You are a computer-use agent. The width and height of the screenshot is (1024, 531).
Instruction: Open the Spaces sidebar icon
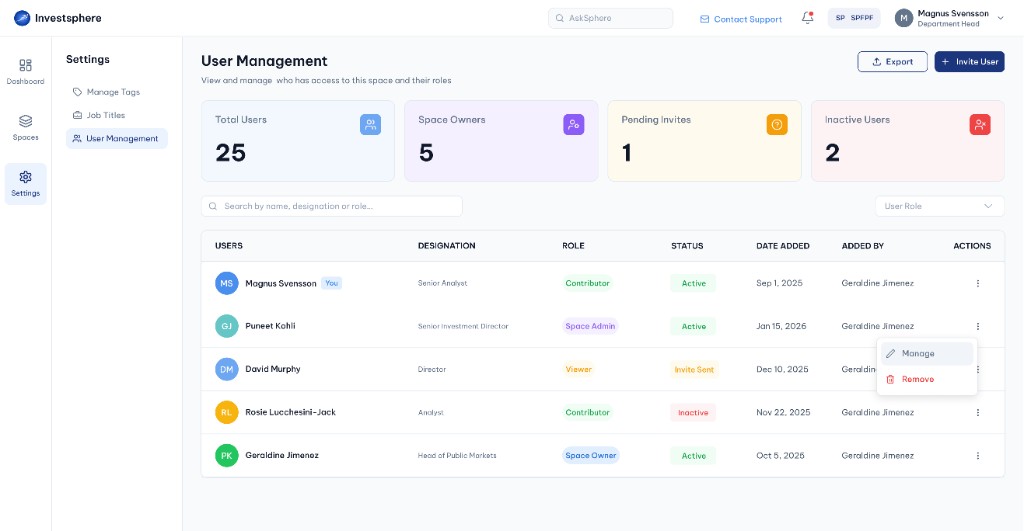tap(25, 121)
